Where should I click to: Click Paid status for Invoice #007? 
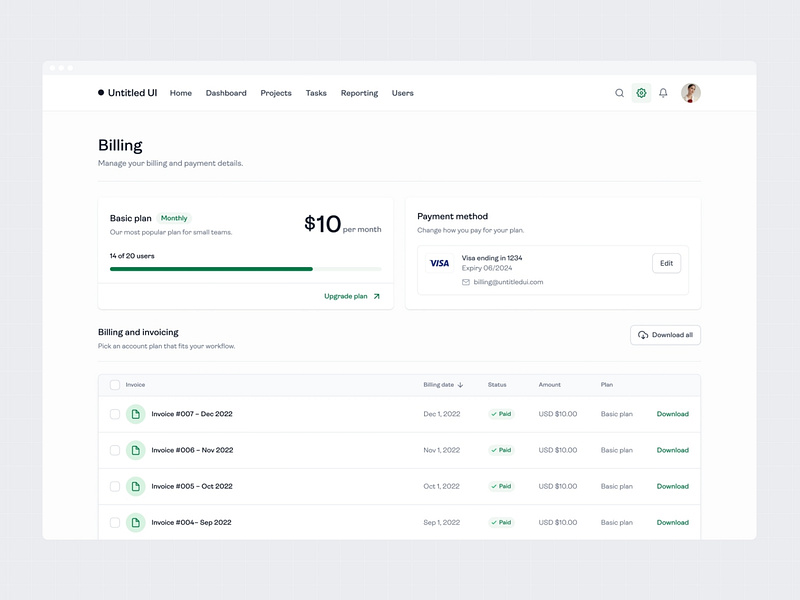tap(501, 414)
